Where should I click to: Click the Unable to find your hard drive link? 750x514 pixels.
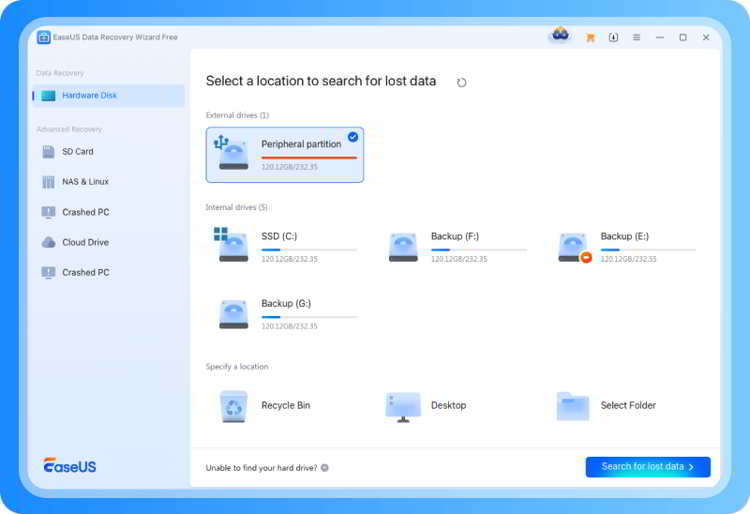point(261,467)
